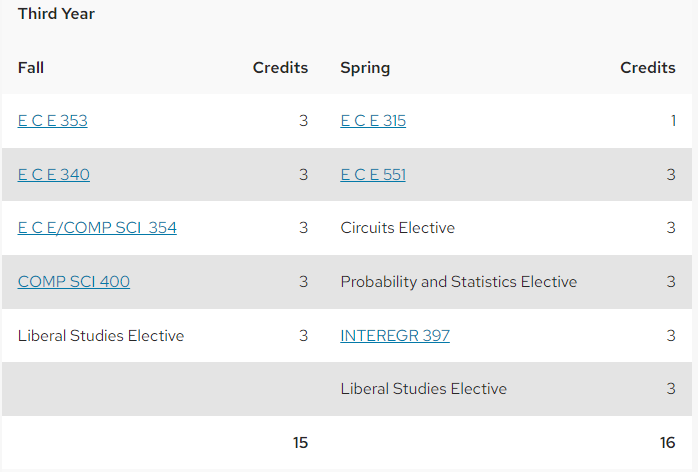
Task: Select the Circuits Elective text
Action: coord(398,228)
